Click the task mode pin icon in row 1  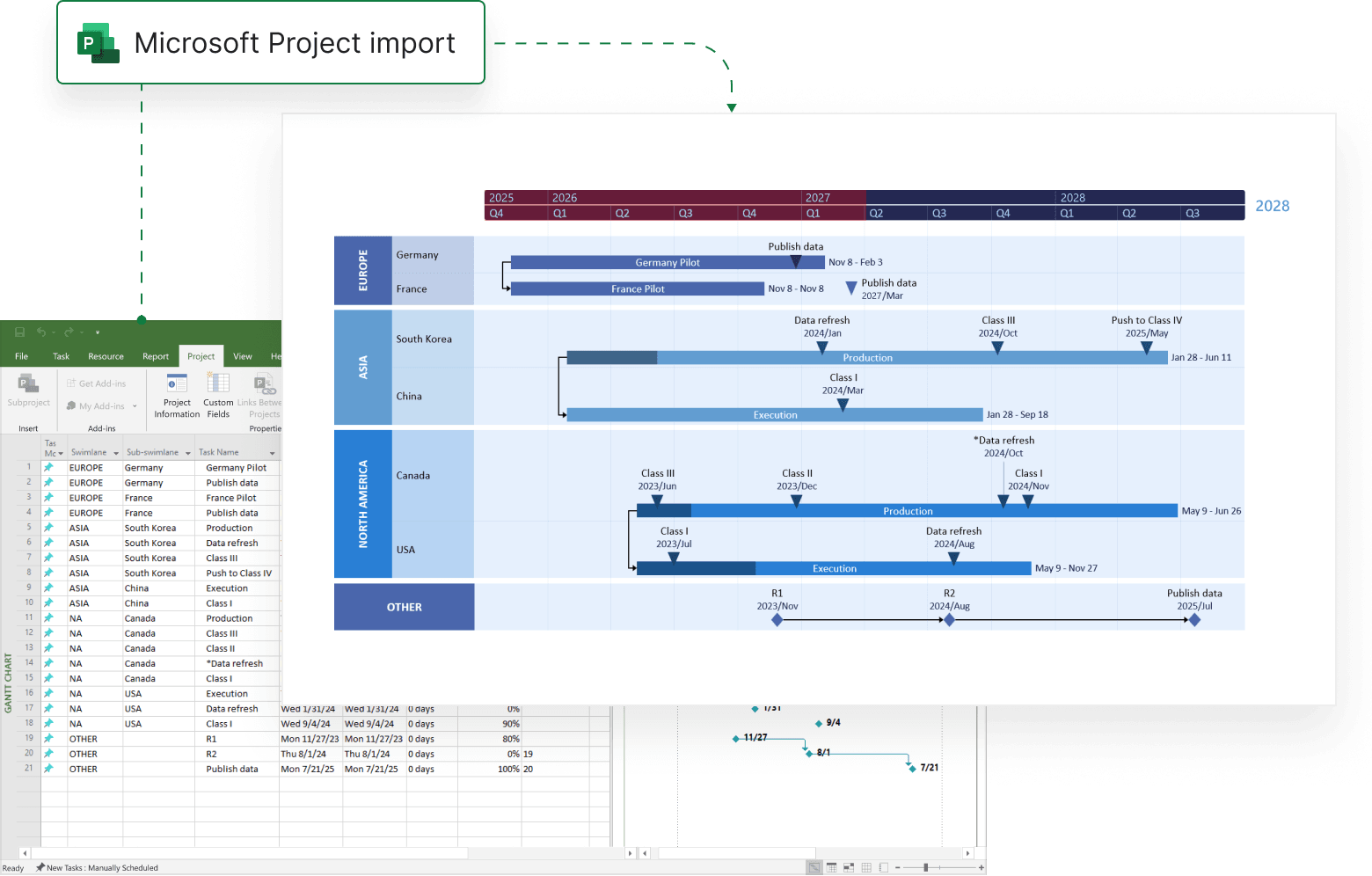coord(49,468)
